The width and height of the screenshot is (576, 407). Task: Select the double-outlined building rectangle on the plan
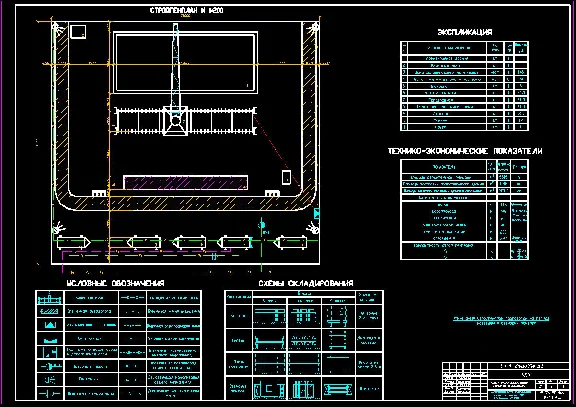coord(185,62)
